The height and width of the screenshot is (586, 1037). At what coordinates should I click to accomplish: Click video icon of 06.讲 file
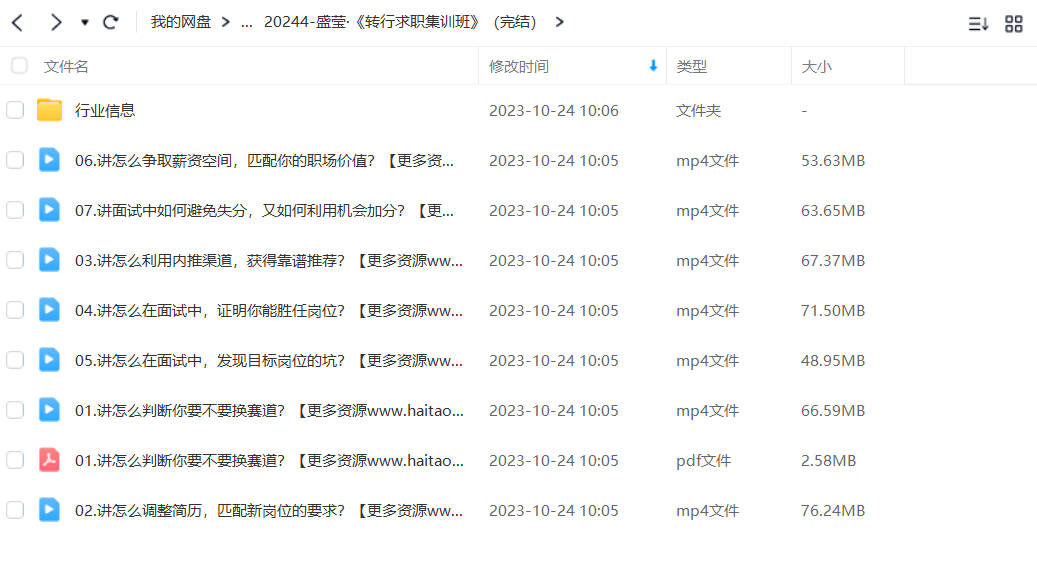click(49, 160)
